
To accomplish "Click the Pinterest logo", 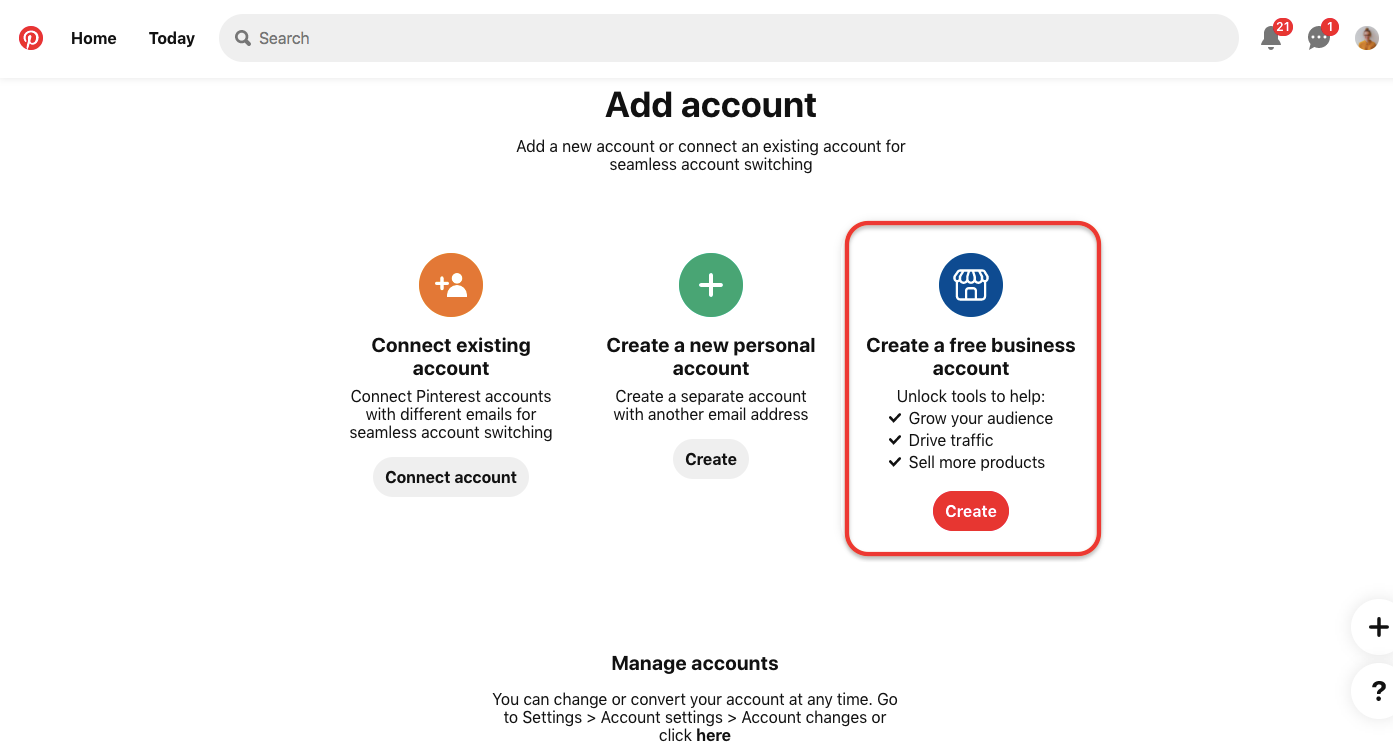I will click(x=31, y=38).
